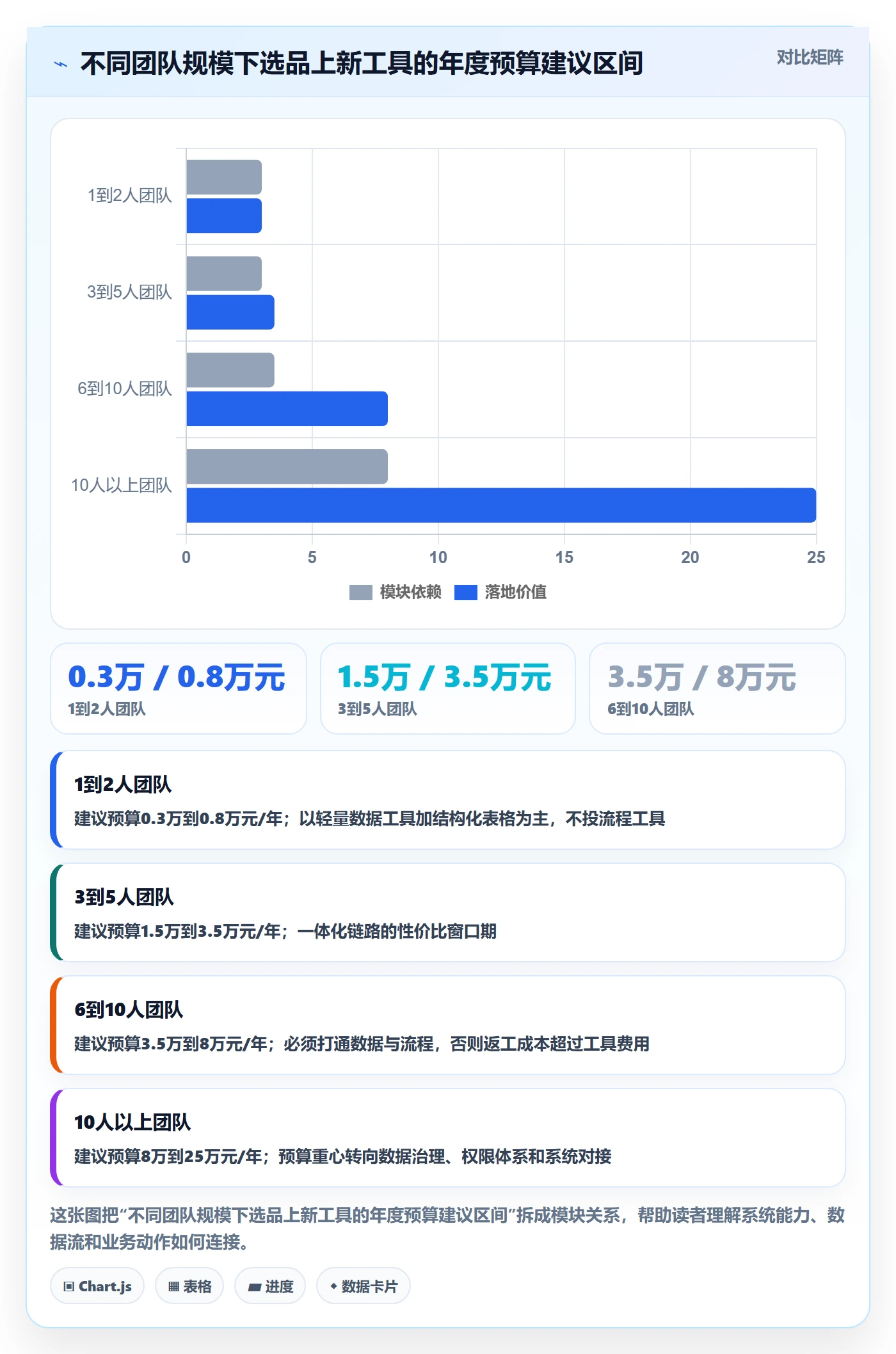Click the 3到5人团队 detail card heading
896x1354 pixels.
(124, 897)
